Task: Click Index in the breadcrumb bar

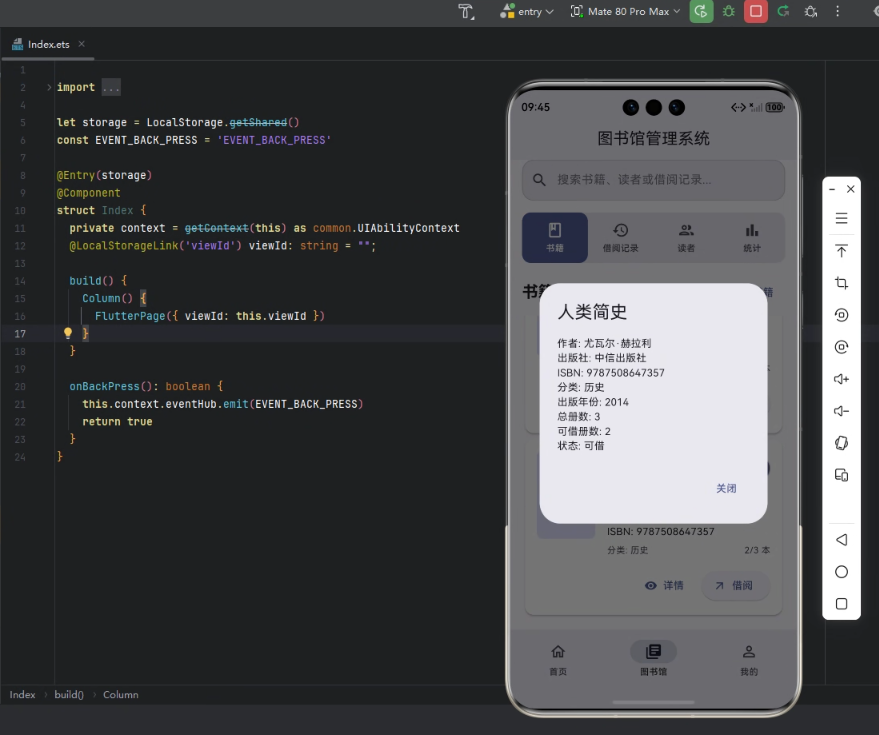Action: coord(22,695)
